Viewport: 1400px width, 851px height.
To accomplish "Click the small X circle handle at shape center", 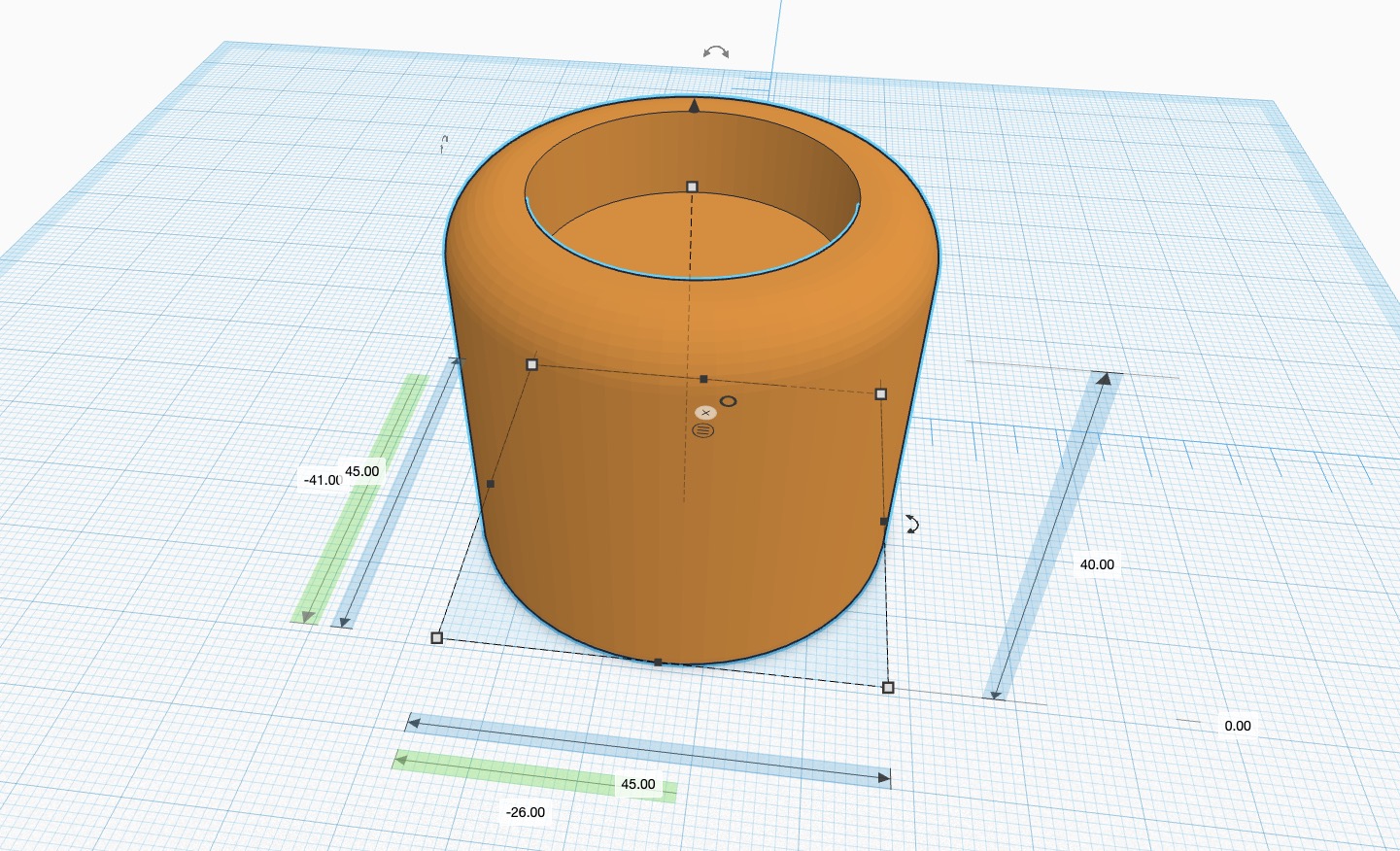I will tap(706, 413).
